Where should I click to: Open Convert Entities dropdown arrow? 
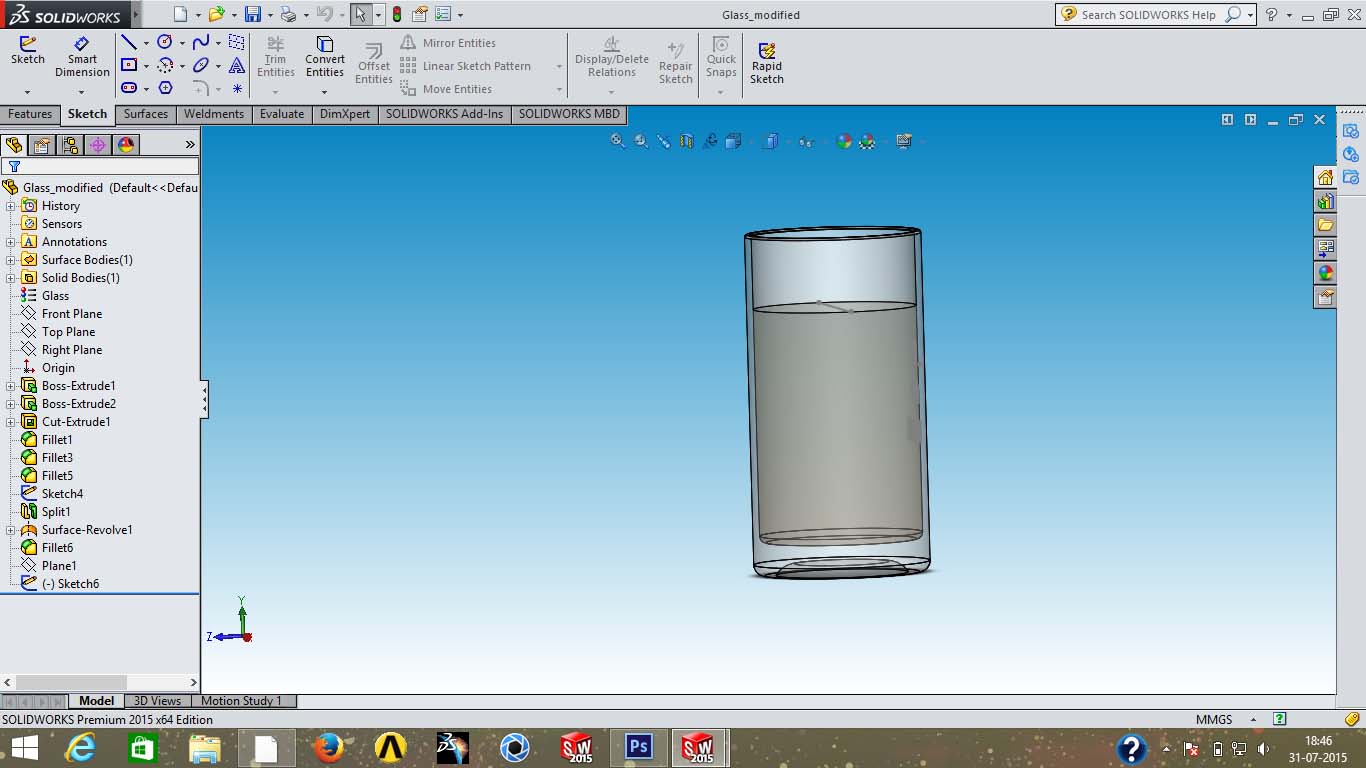coord(325,92)
